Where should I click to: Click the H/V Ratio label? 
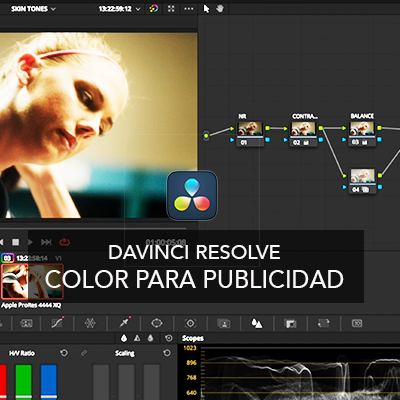pos(22,353)
